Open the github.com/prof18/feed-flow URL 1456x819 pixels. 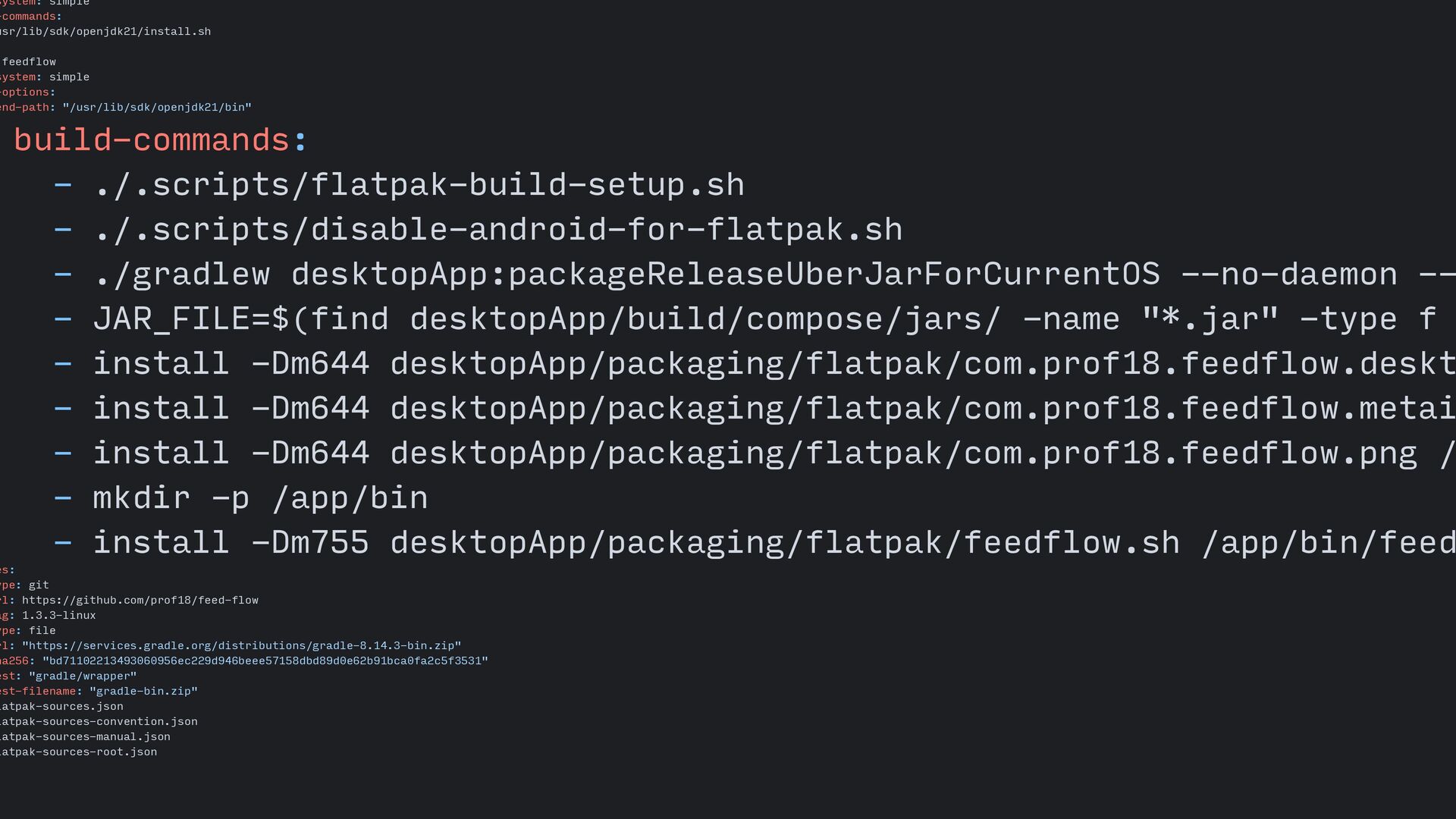(x=140, y=601)
